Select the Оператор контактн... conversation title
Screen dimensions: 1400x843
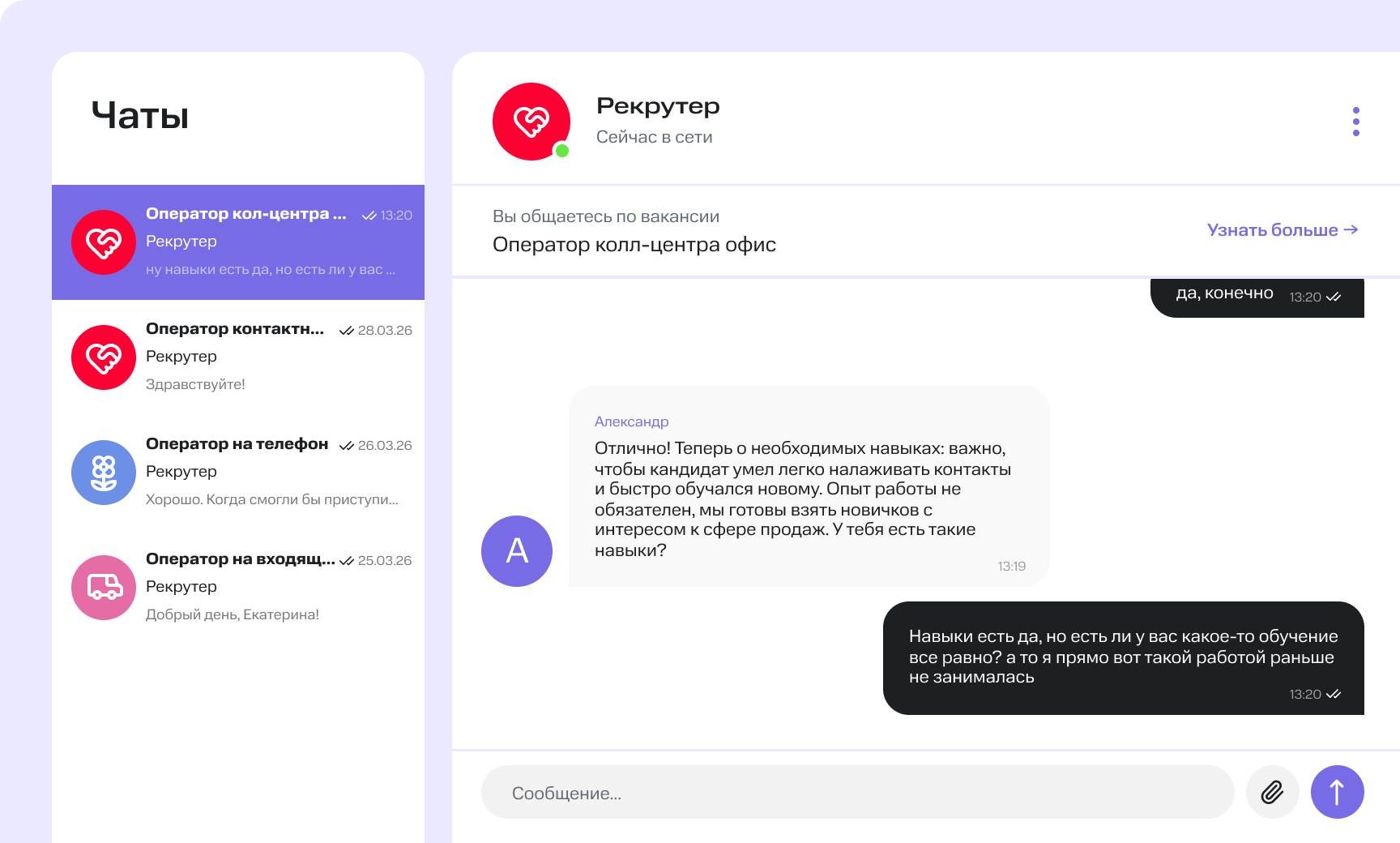coord(235,329)
